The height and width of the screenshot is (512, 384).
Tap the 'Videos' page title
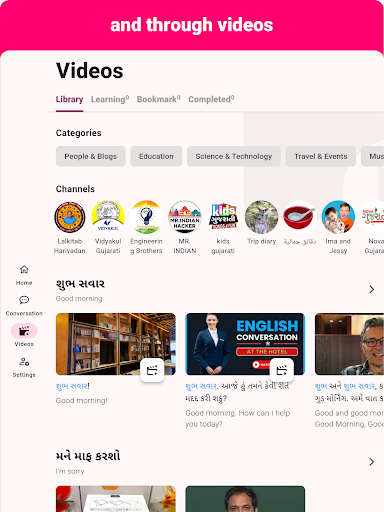click(x=90, y=71)
